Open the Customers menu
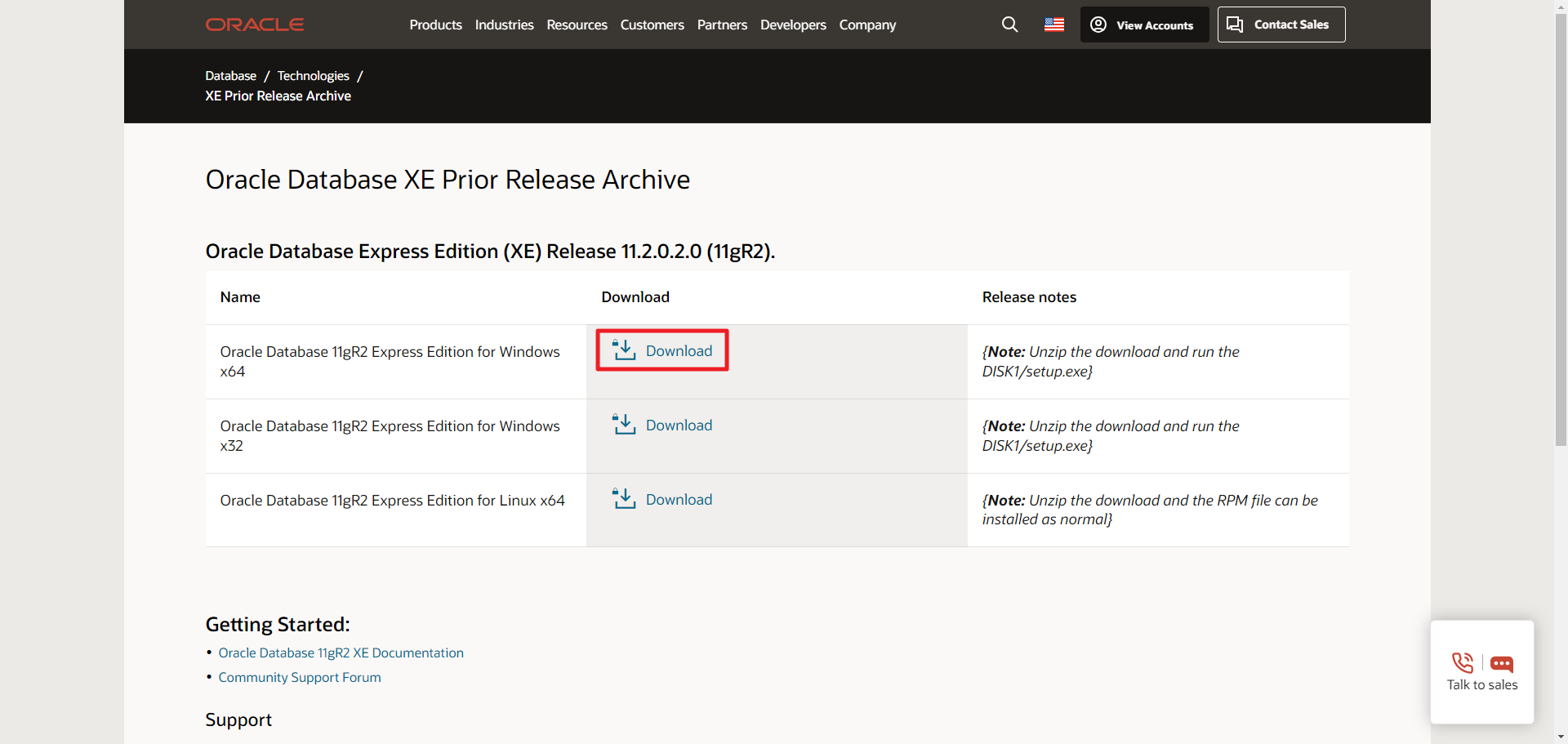 point(652,25)
